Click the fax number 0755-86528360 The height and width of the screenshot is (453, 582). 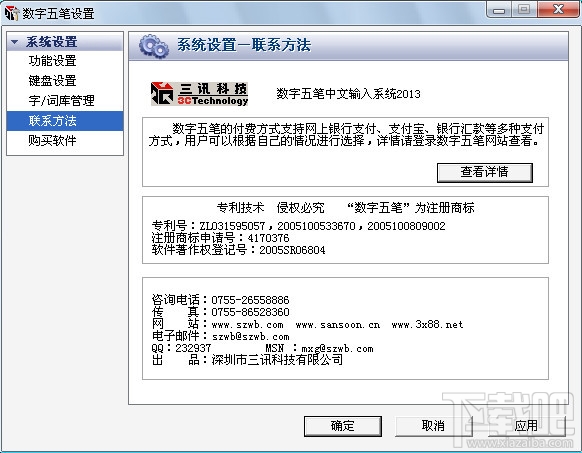point(250,312)
